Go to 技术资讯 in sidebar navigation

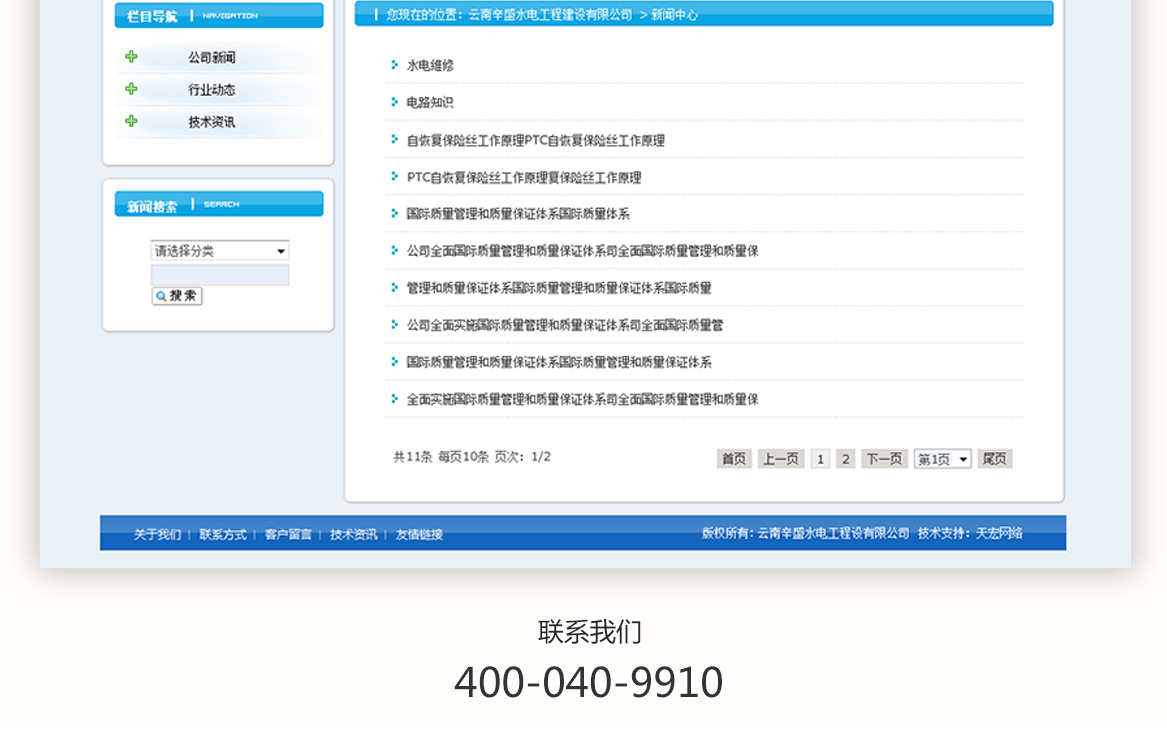click(212, 122)
